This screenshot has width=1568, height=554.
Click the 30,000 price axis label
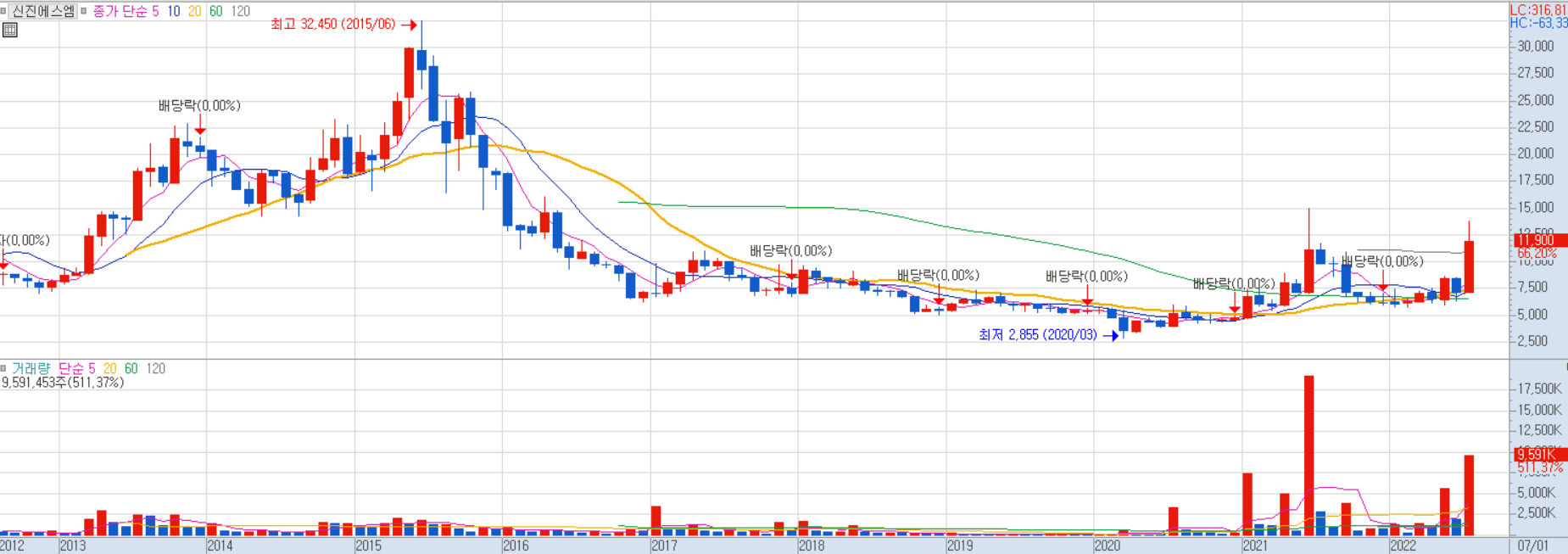pos(1536,47)
